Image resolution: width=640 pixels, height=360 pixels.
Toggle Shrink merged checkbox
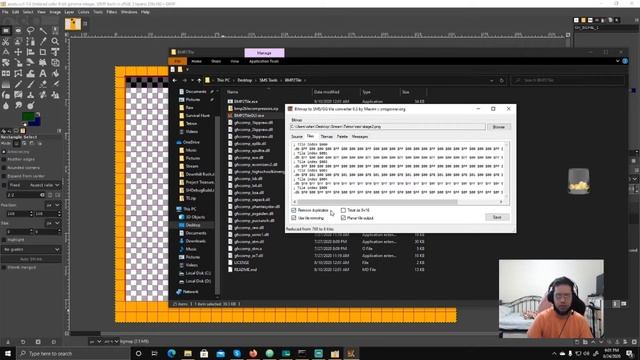click(x=4, y=267)
